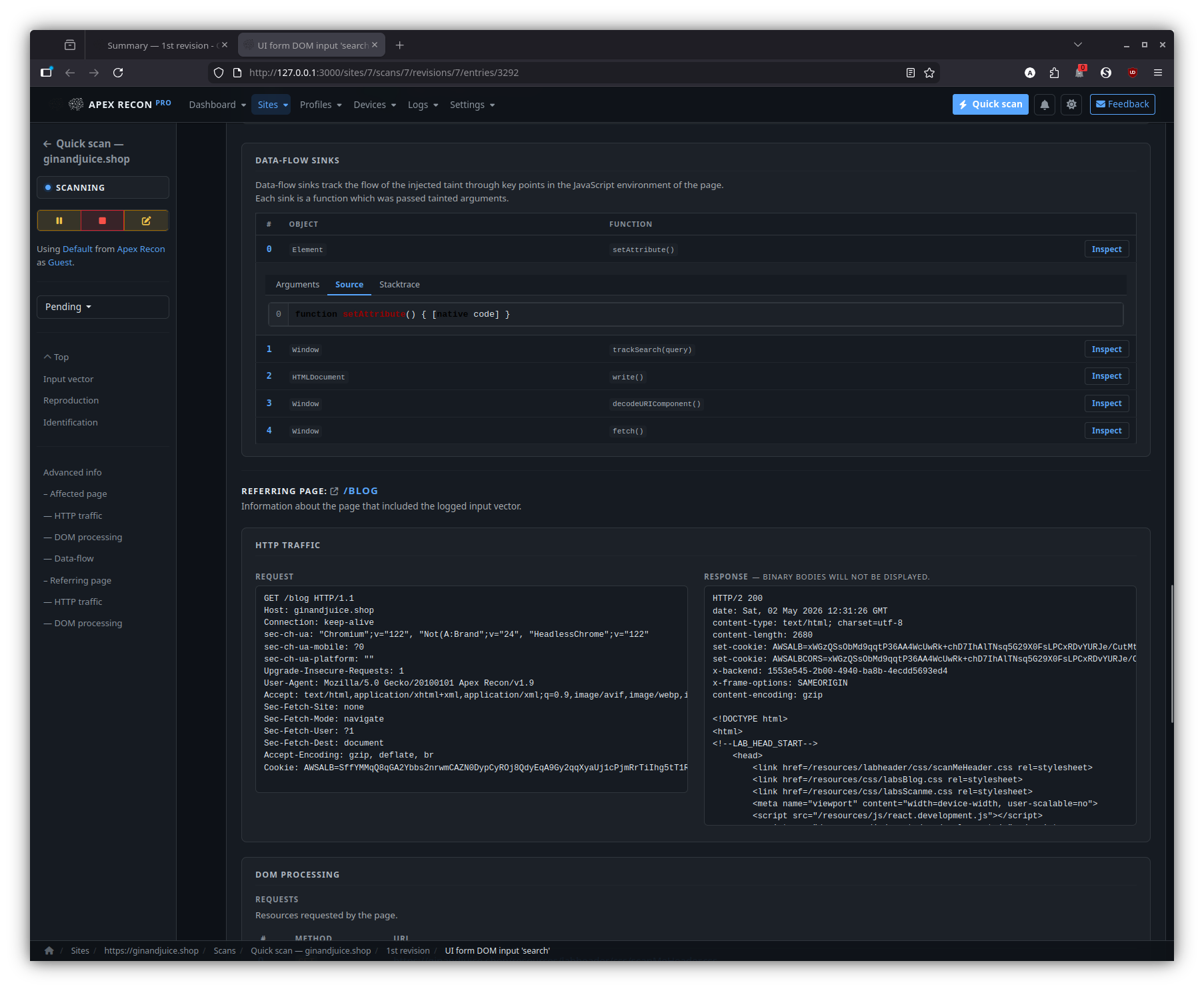This screenshot has width=1204, height=991.
Task: Jump to the Identification section
Action: click(71, 423)
